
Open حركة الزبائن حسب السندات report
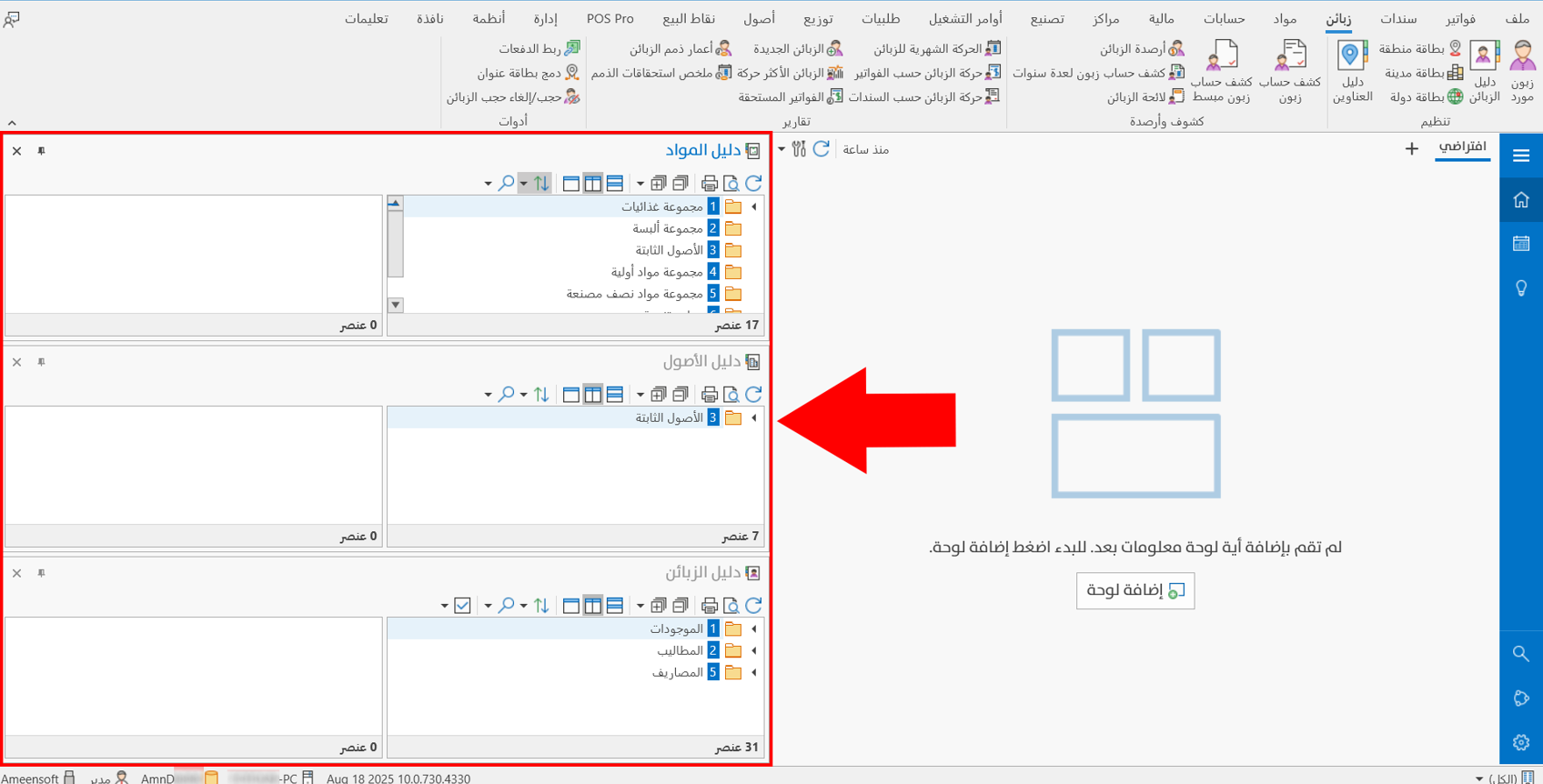click(924, 96)
